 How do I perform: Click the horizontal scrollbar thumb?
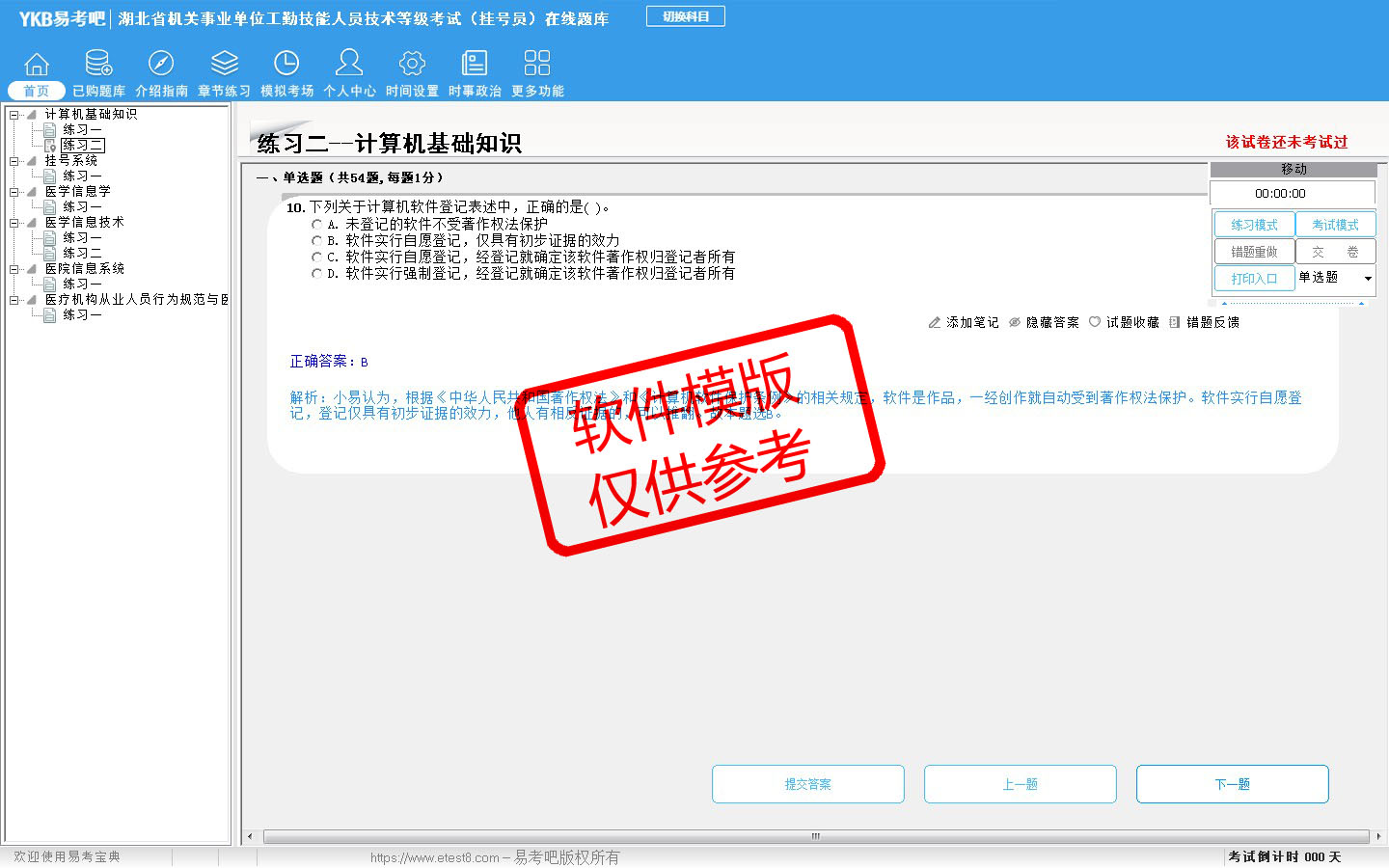816,836
